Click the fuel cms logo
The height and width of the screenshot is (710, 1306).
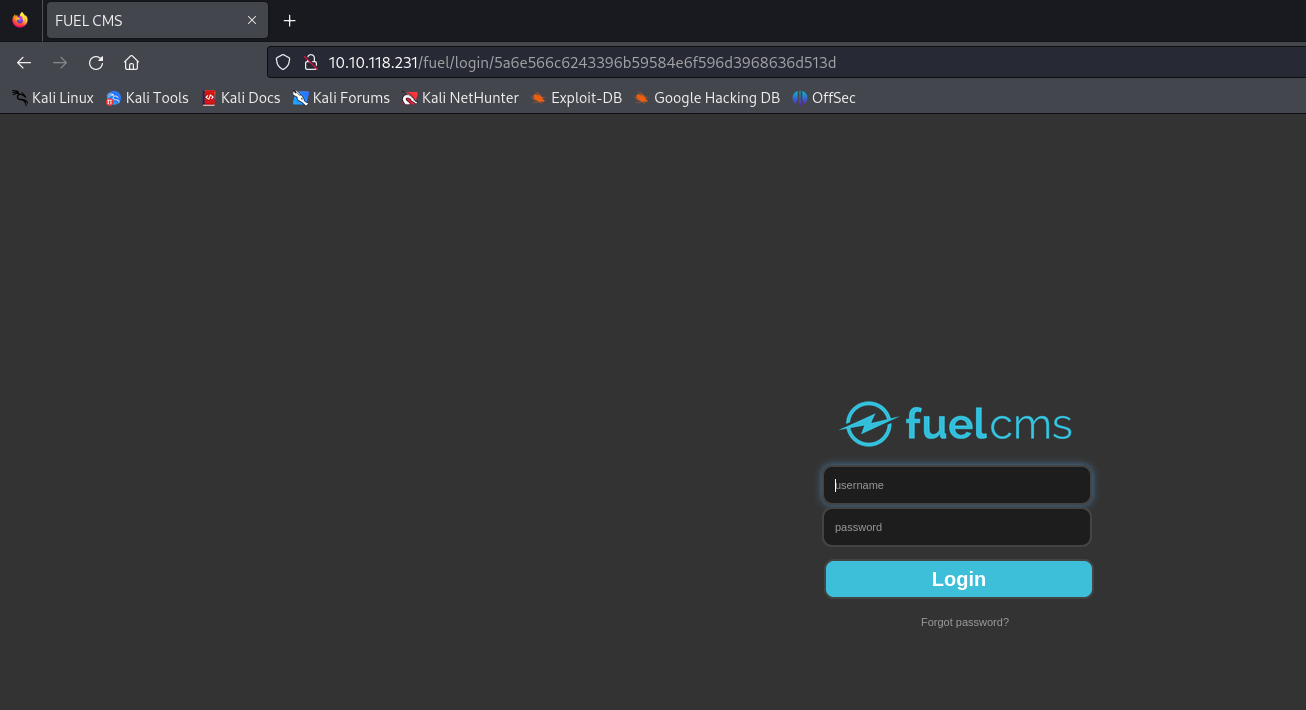[x=956, y=424]
